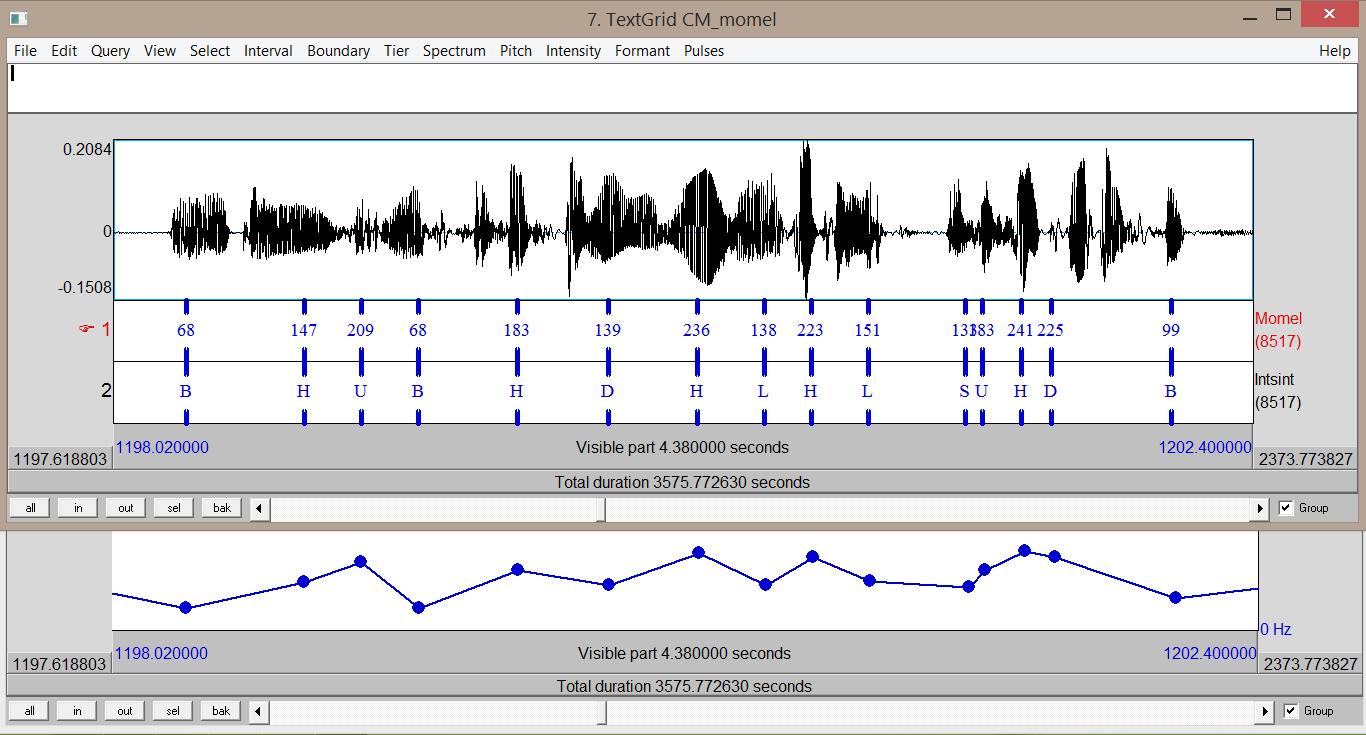The image size is (1366, 735).
Task: Select Momel point labeled 147
Action: [304, 330]
